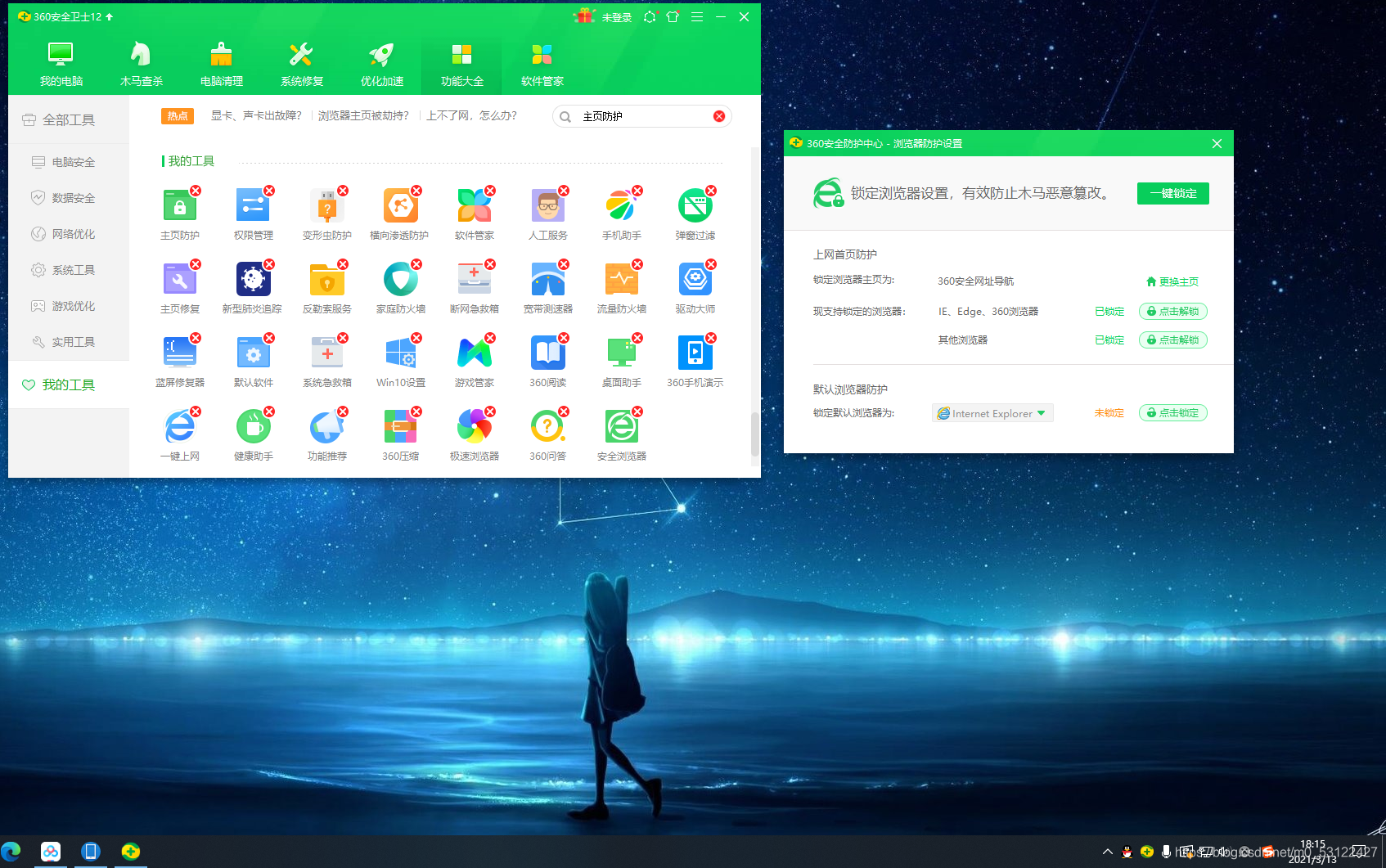Open 360问答 tool
The image size is (1386, 868).
coord(548,435)
